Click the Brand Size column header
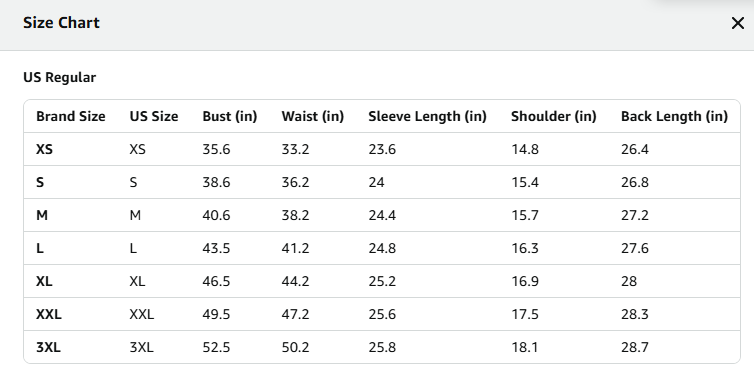Viewport: 754px width, 388px height. [71, 116]
